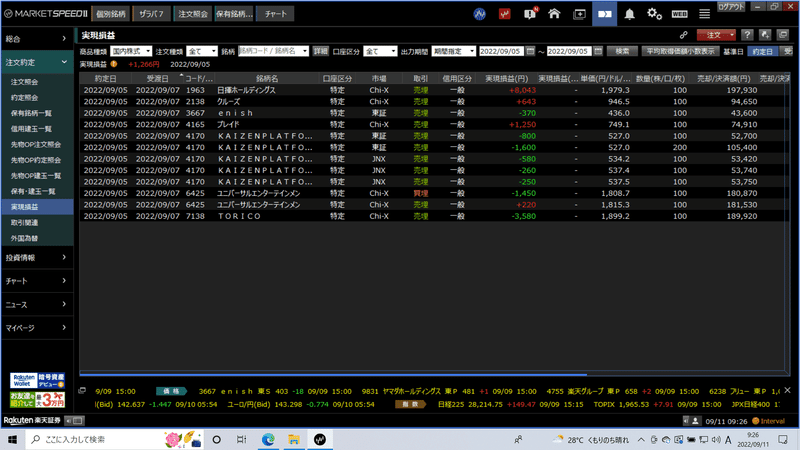Click the horizontal scrollbar under the table
Image resolution: width=800 pixels, height=450 pixels.
pos(333,373)
